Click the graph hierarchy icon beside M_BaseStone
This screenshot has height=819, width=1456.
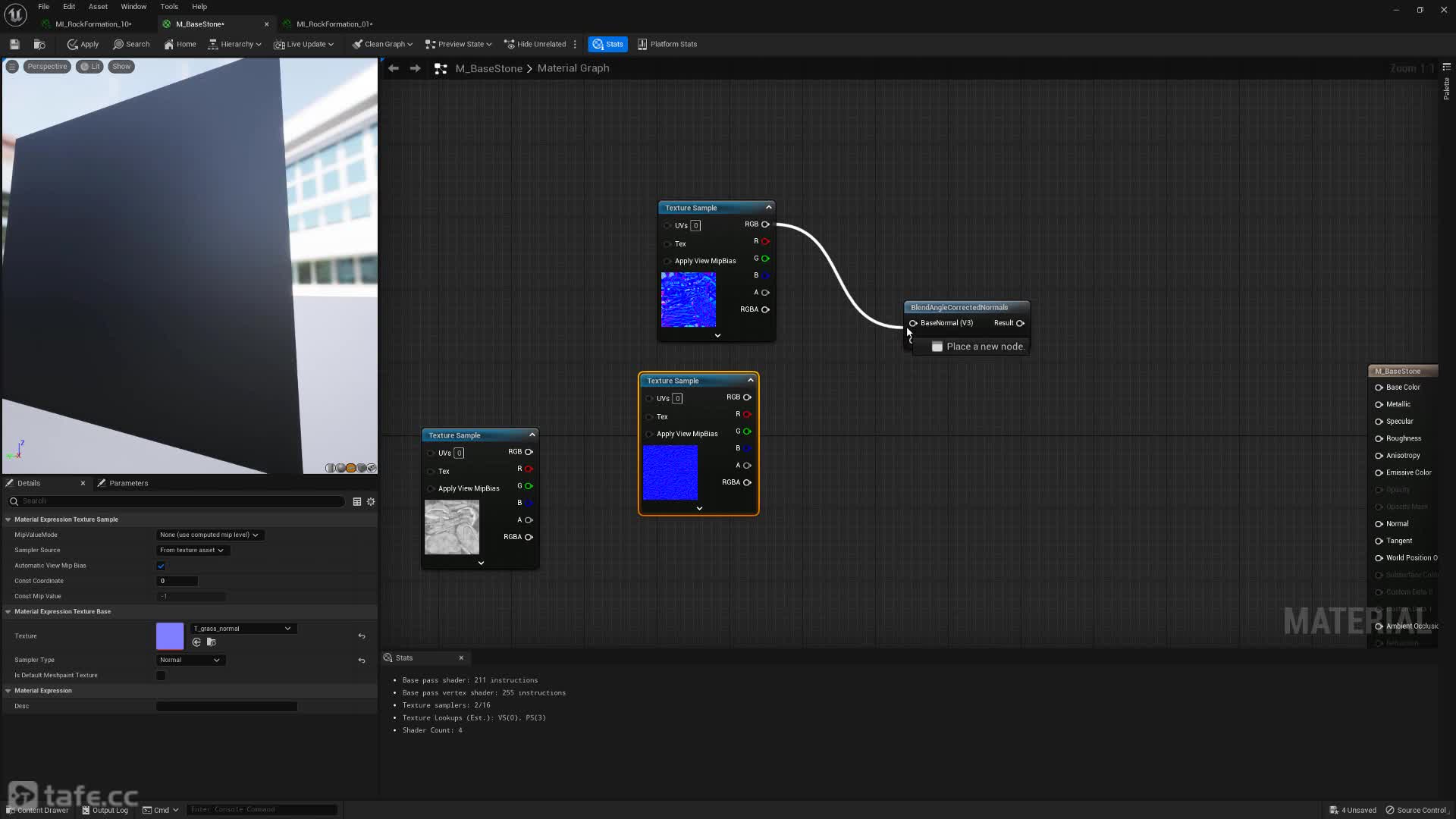point(441,68)
